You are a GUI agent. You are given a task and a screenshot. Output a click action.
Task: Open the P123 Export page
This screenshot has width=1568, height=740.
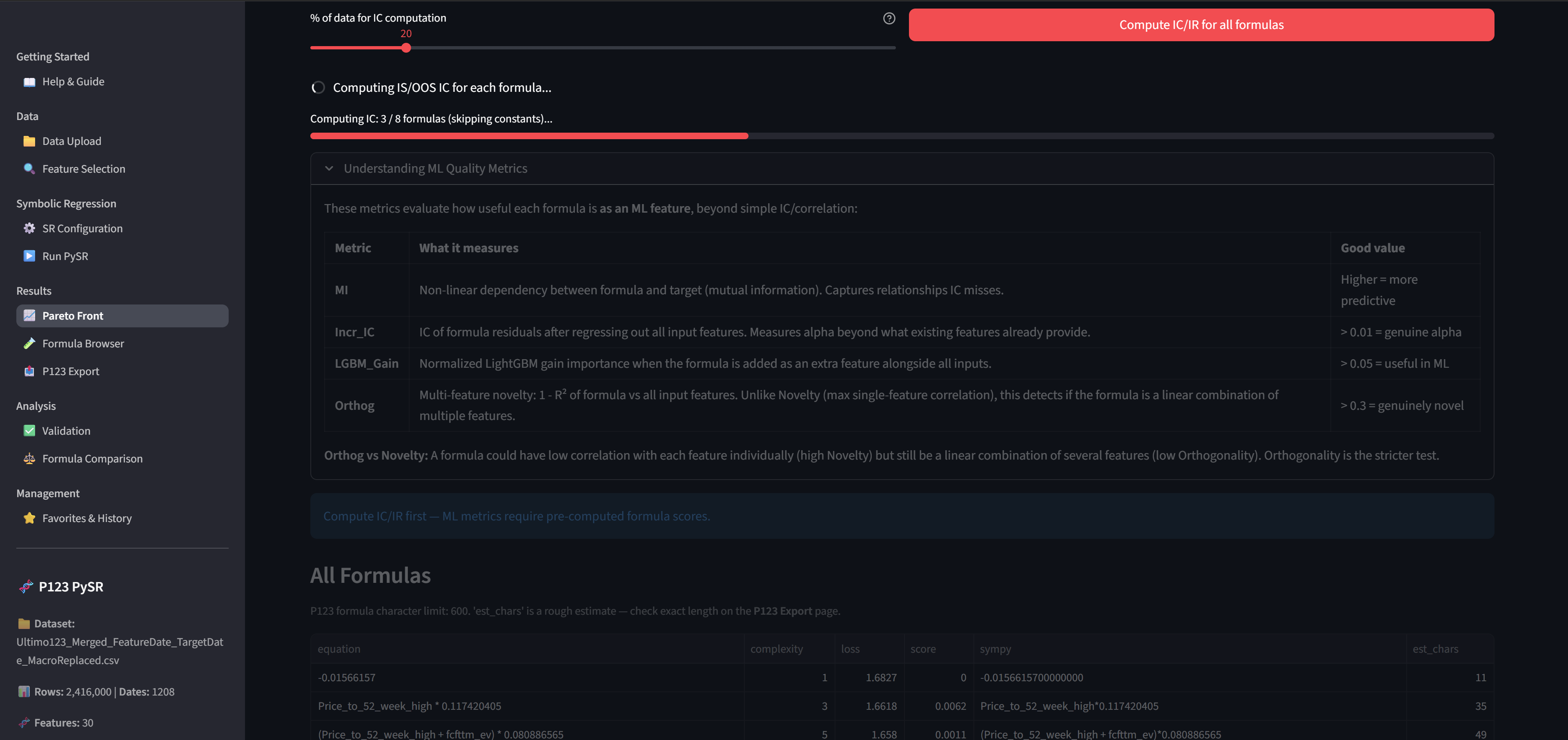pyautogui.click(x=71, y=372)
